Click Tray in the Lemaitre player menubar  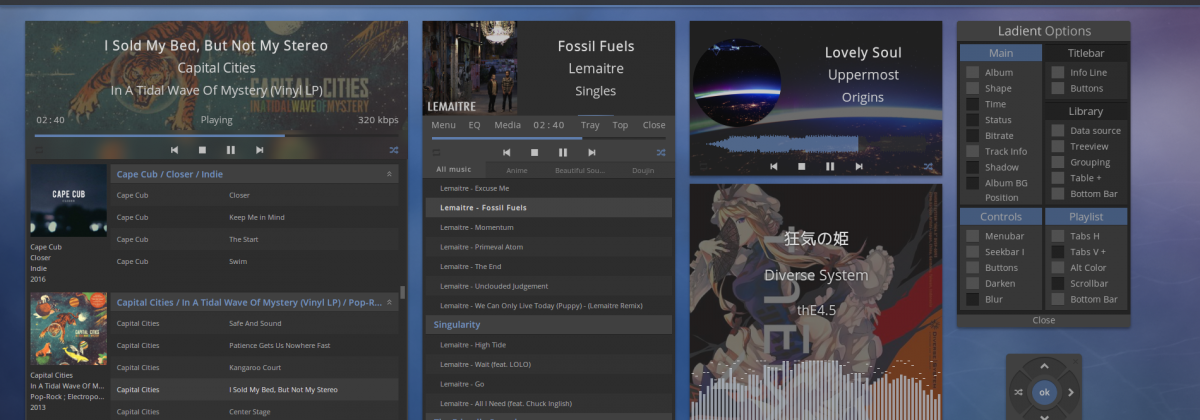tap(590, 126)
